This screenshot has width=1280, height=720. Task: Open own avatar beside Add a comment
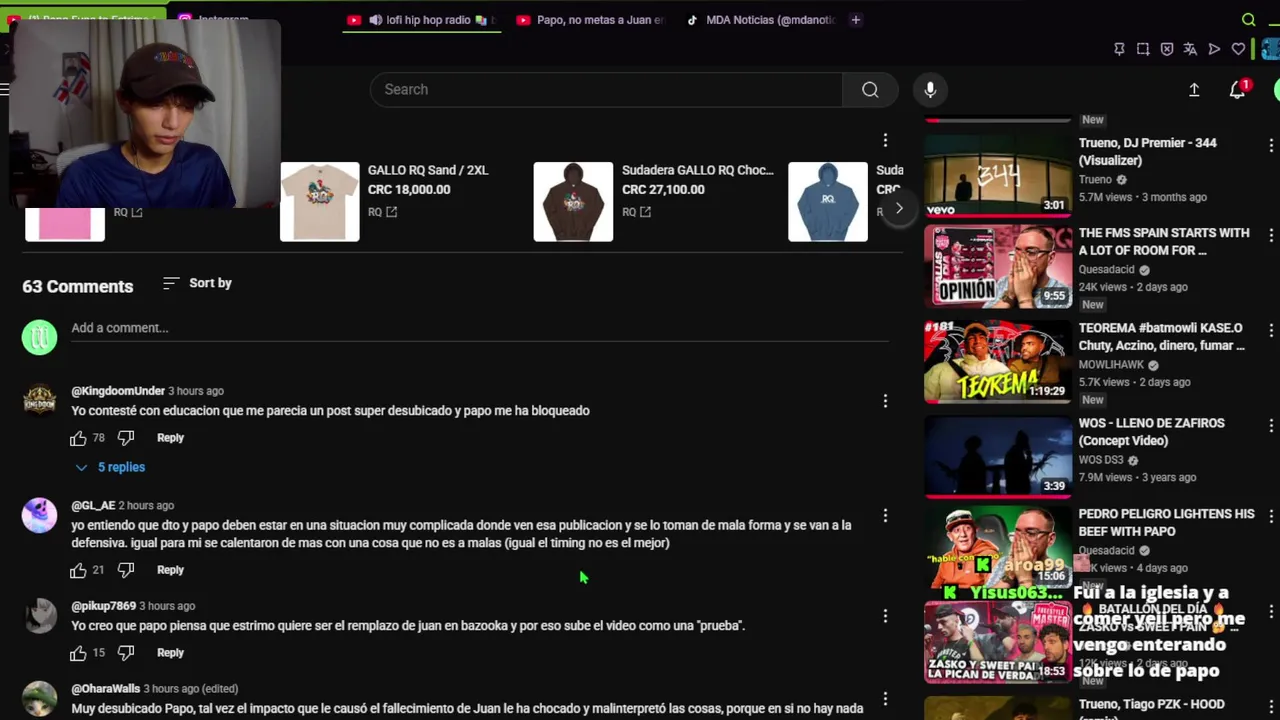tap(40, 337)
